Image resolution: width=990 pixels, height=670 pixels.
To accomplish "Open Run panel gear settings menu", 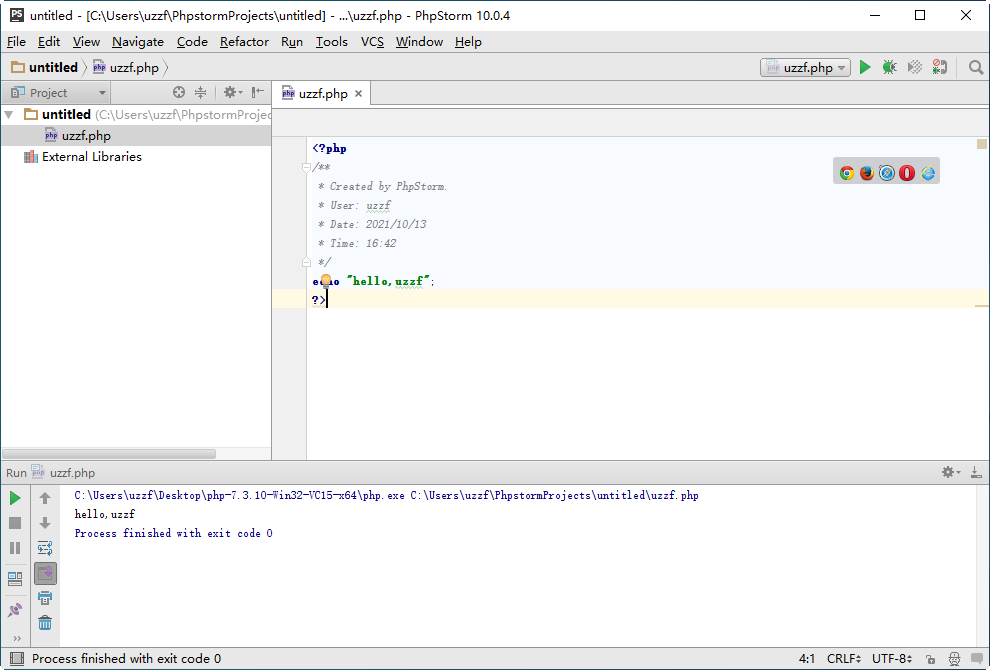I will click(950, 472).
